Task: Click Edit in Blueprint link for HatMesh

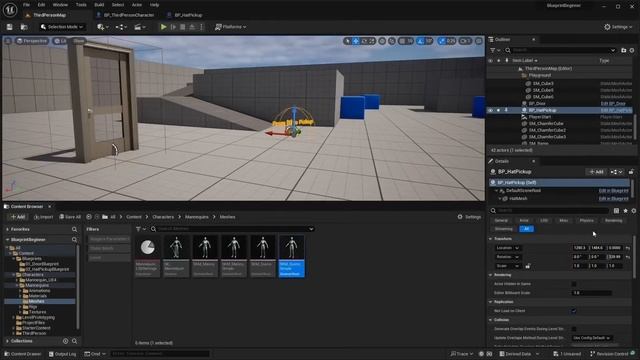Action: pyautogui.click(x=613, y=199)
